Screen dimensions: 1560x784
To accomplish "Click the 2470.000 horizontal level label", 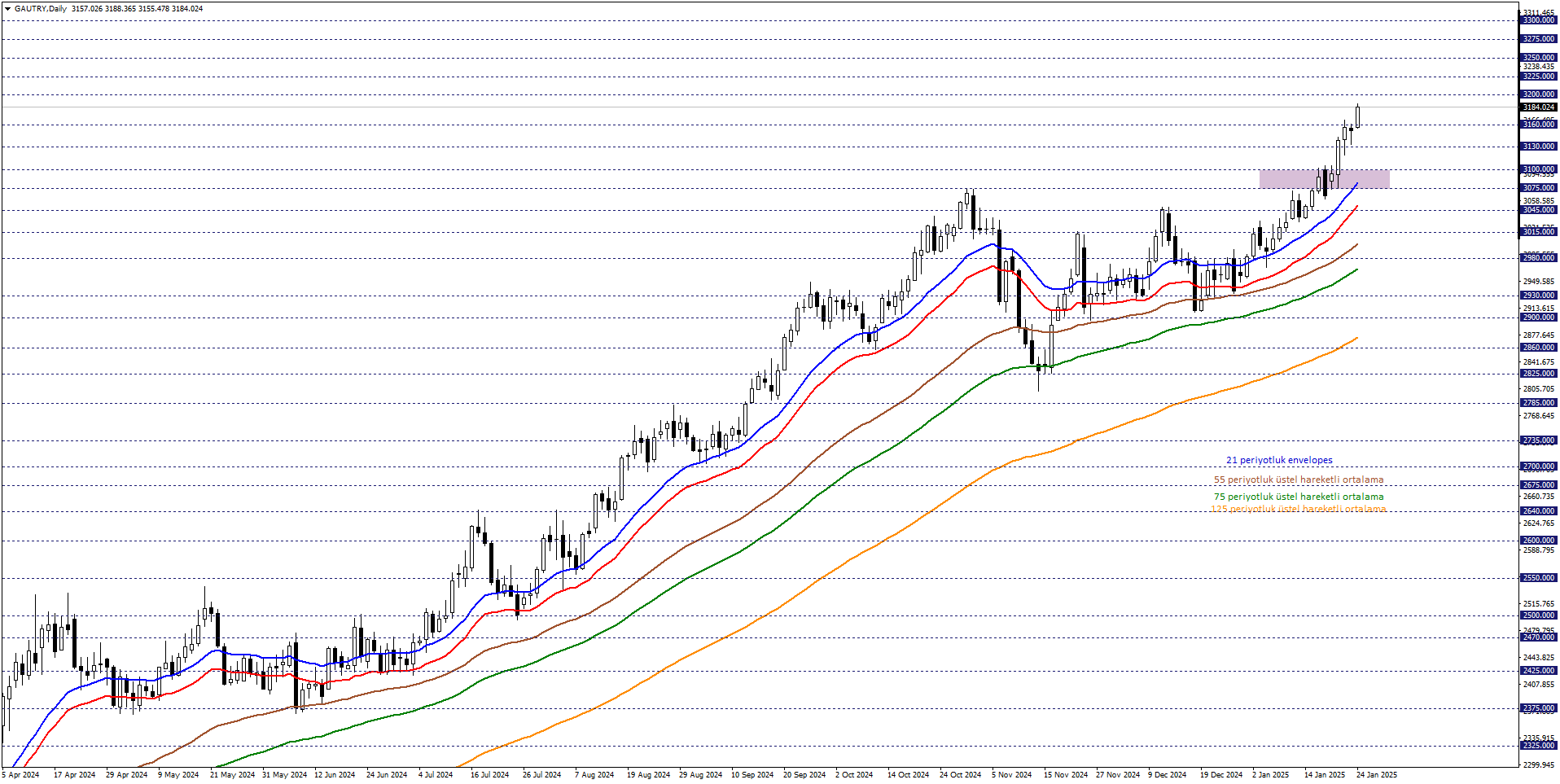I will pyautogui.click(x=1539, y=637).
